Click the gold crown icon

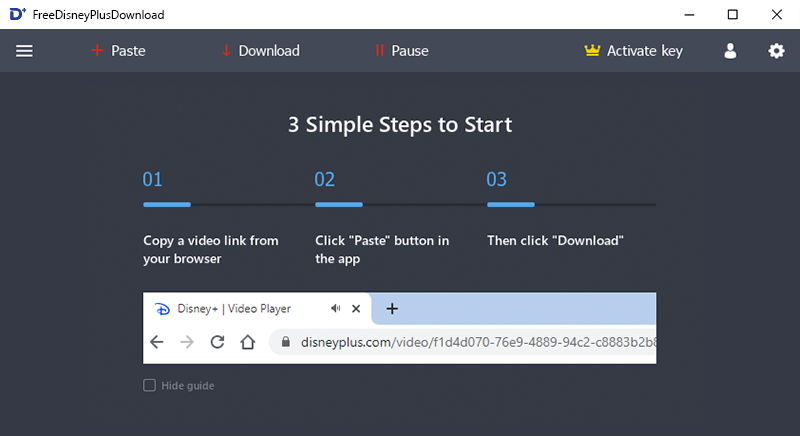coord(592,50)
